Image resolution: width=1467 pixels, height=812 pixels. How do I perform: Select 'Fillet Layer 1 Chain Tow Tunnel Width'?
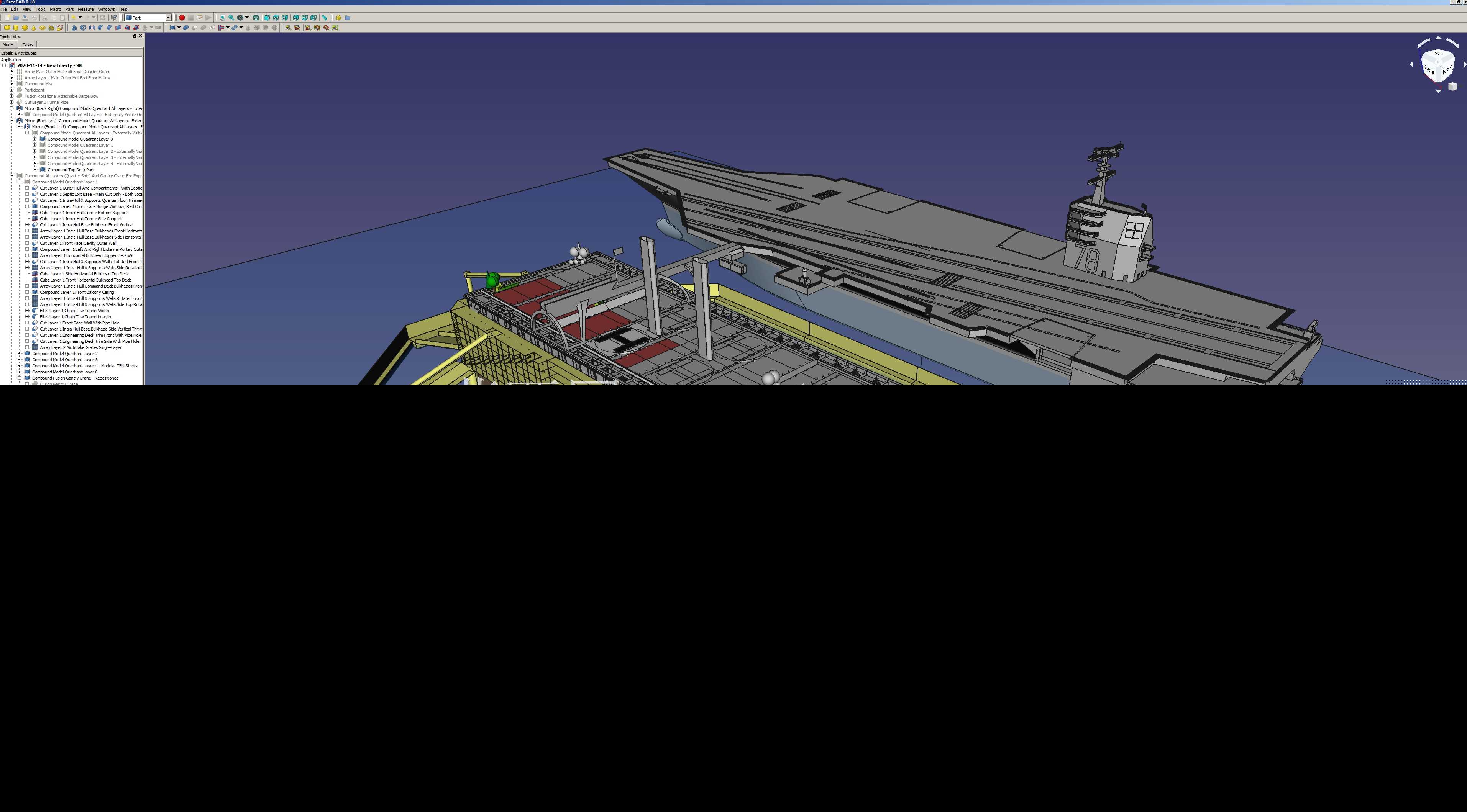[x=75, y=311]
